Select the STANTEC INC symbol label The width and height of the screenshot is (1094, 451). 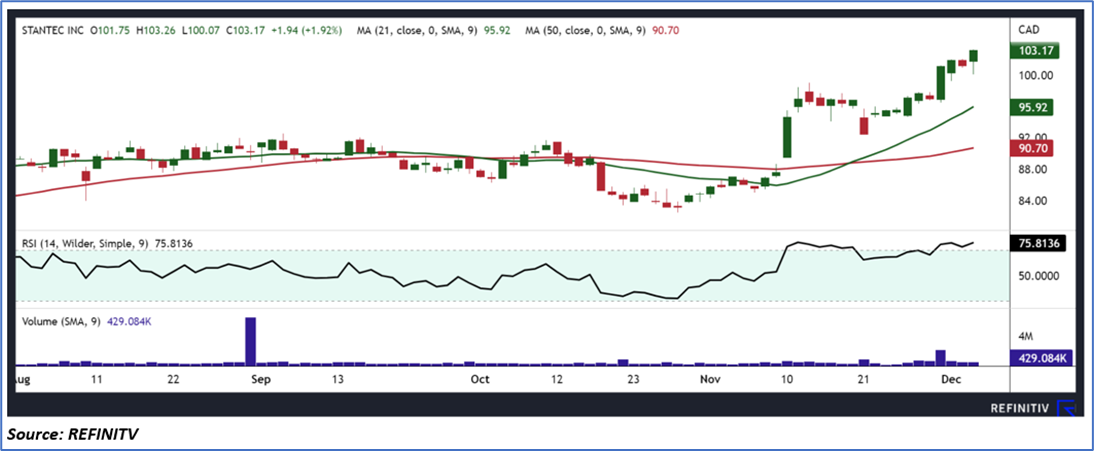click(x=53, y=30)
